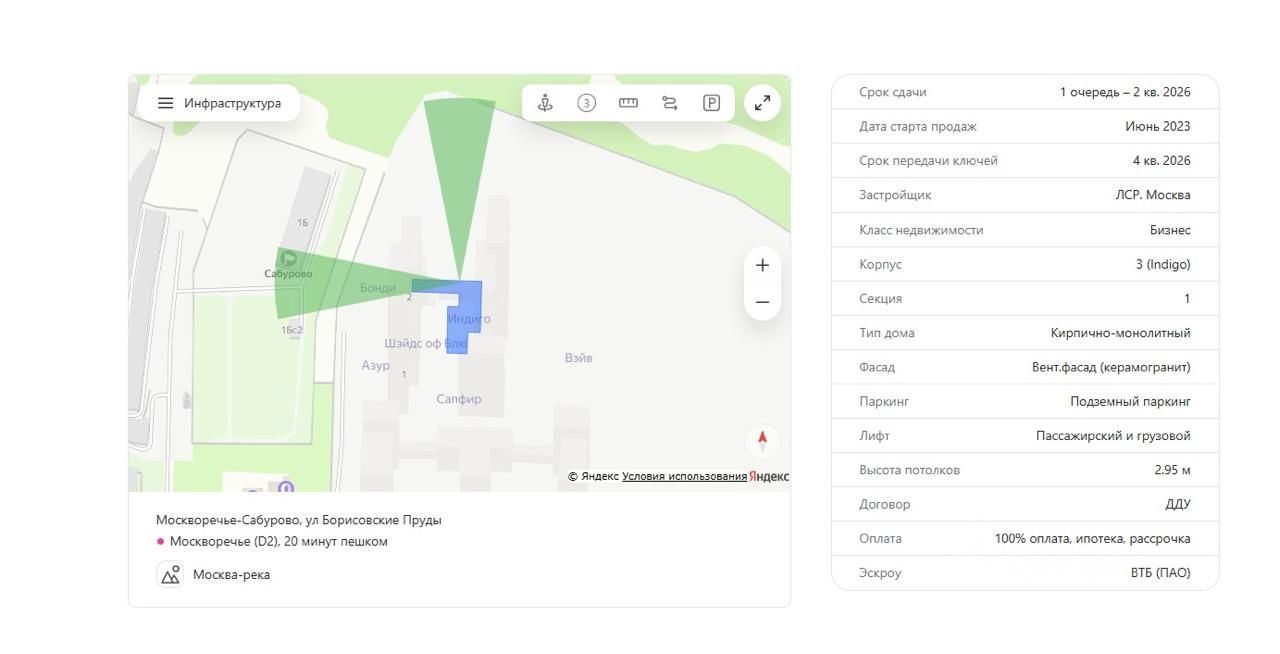This screenshot has width=1280, height=654.
Task: Click the pink metro dot beside Москворечье
Action: tap(160, 542)
